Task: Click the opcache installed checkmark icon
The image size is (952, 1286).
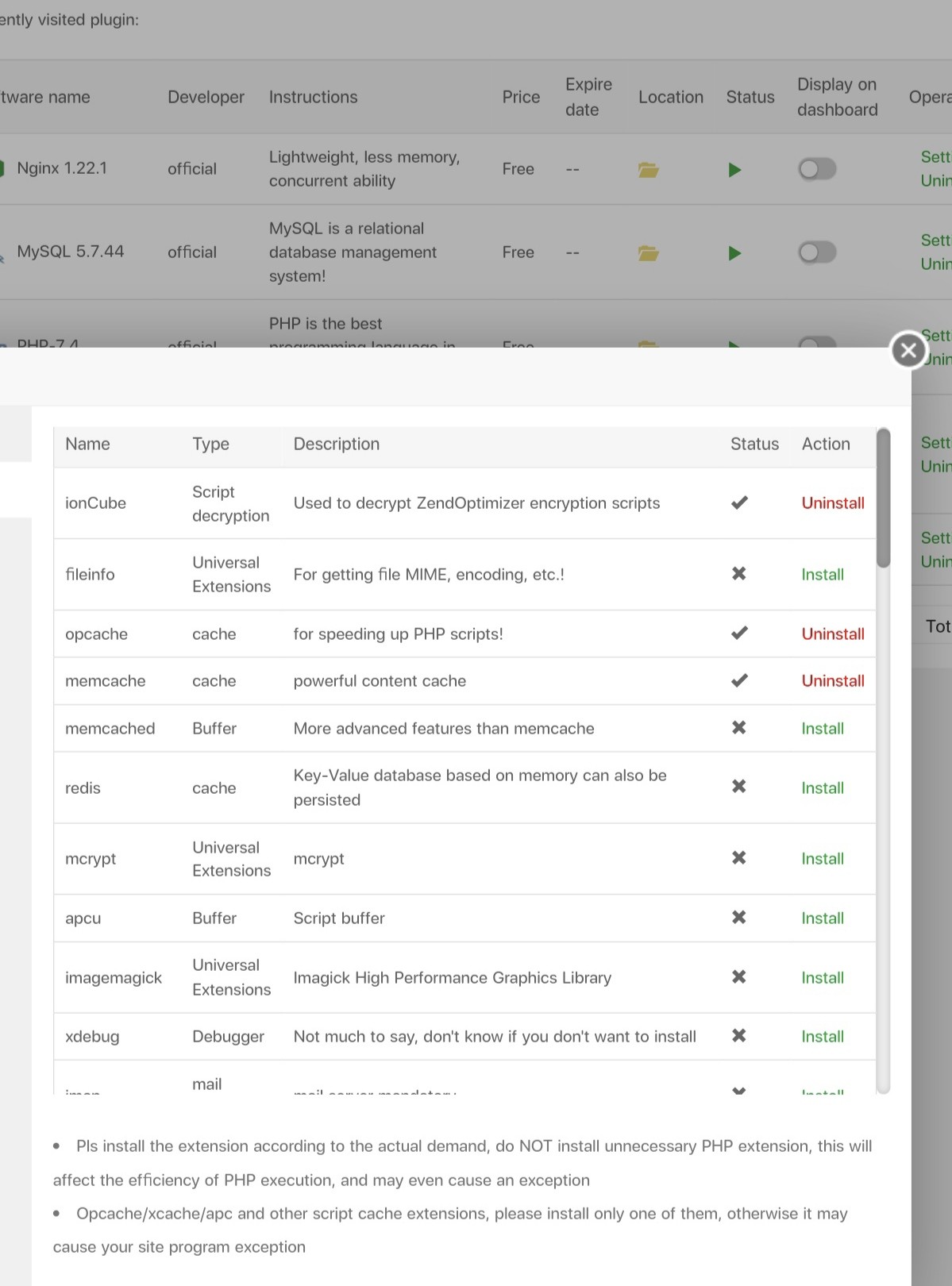Action: pyautogui.click(x=739, y=633)
